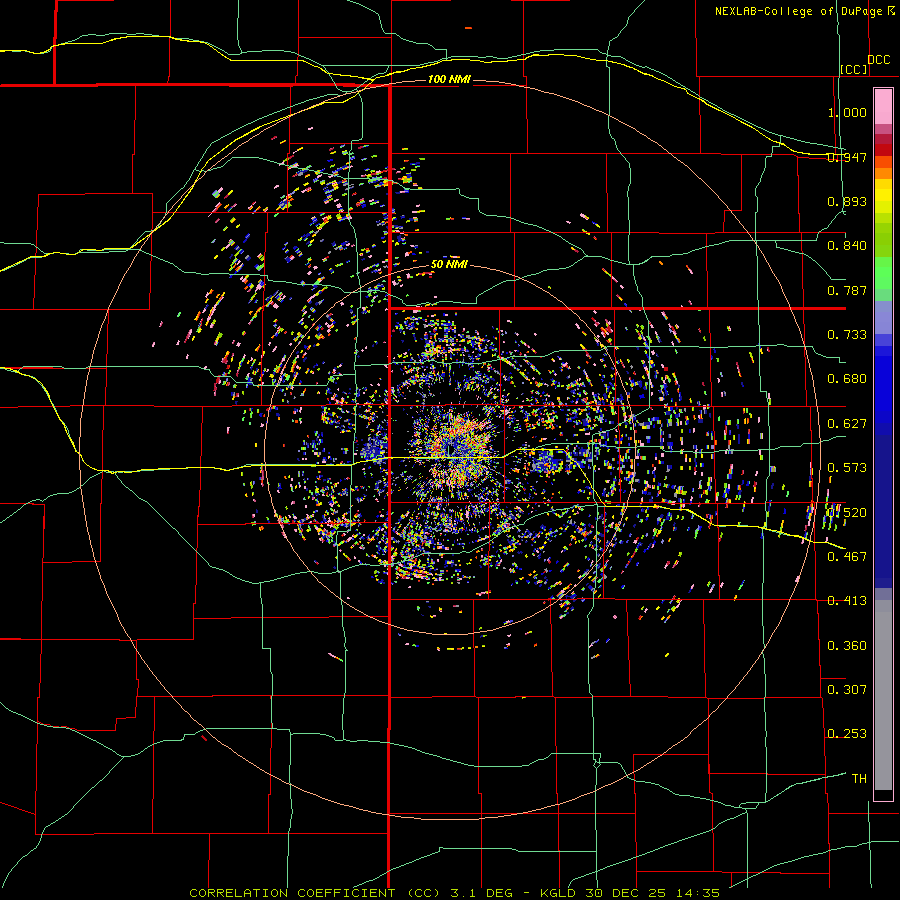
Task: Click the 0.467 legend value
Action: click(847, 557)
